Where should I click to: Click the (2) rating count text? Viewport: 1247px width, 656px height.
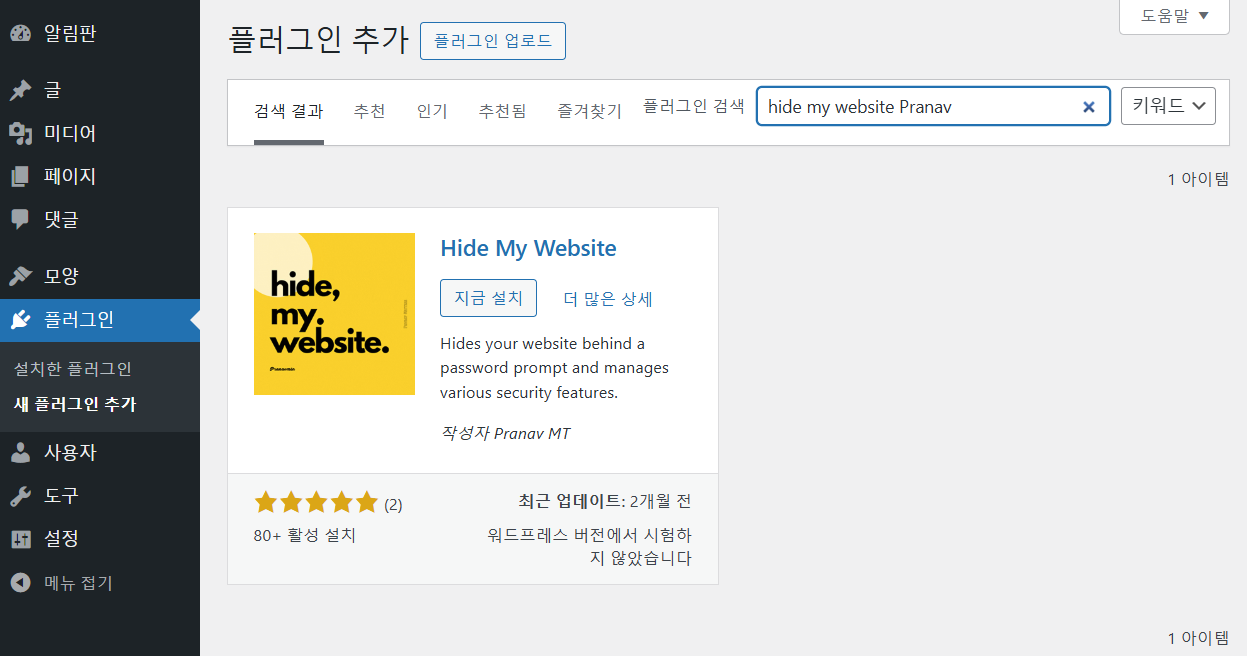[393, 504]
